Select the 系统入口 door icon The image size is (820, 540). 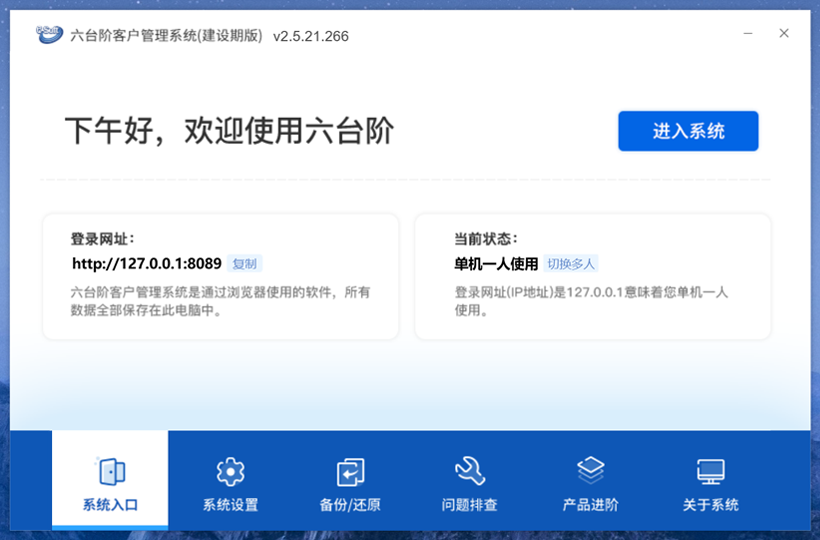(111, 471)
